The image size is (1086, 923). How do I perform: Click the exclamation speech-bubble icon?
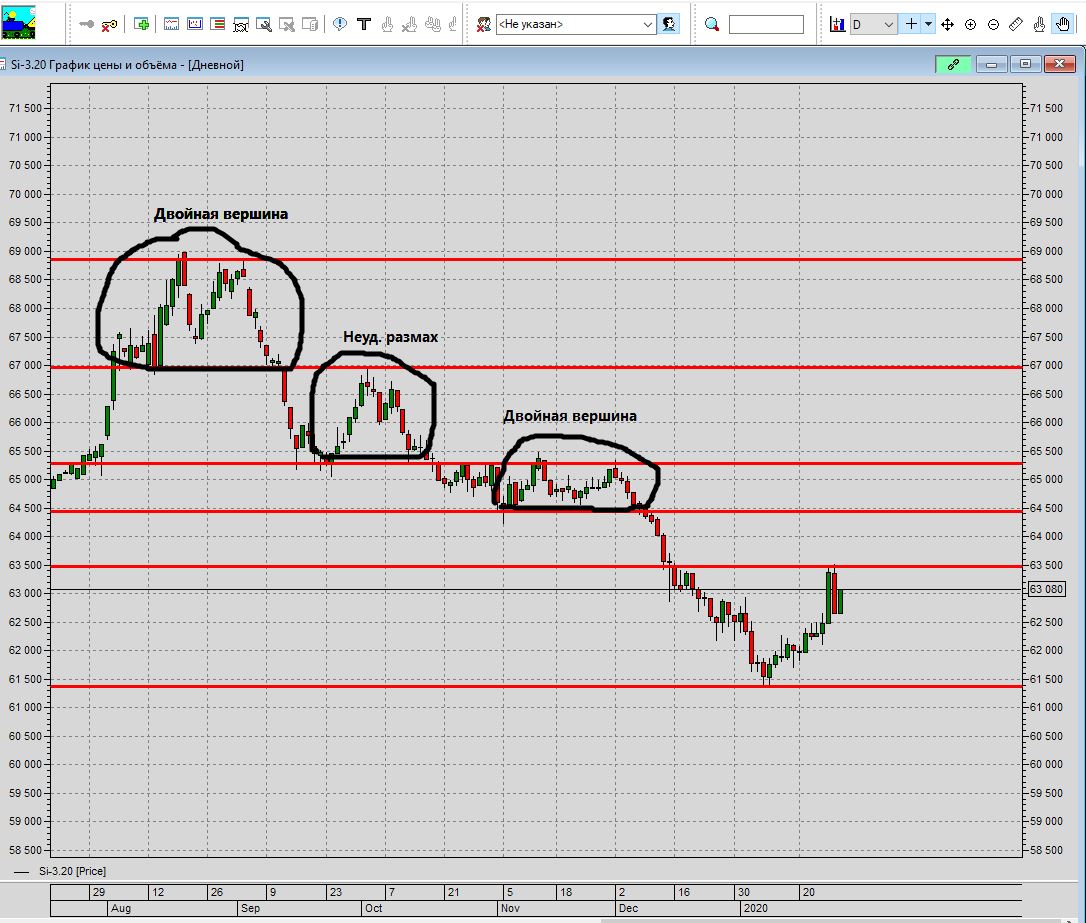pos(339,24)
